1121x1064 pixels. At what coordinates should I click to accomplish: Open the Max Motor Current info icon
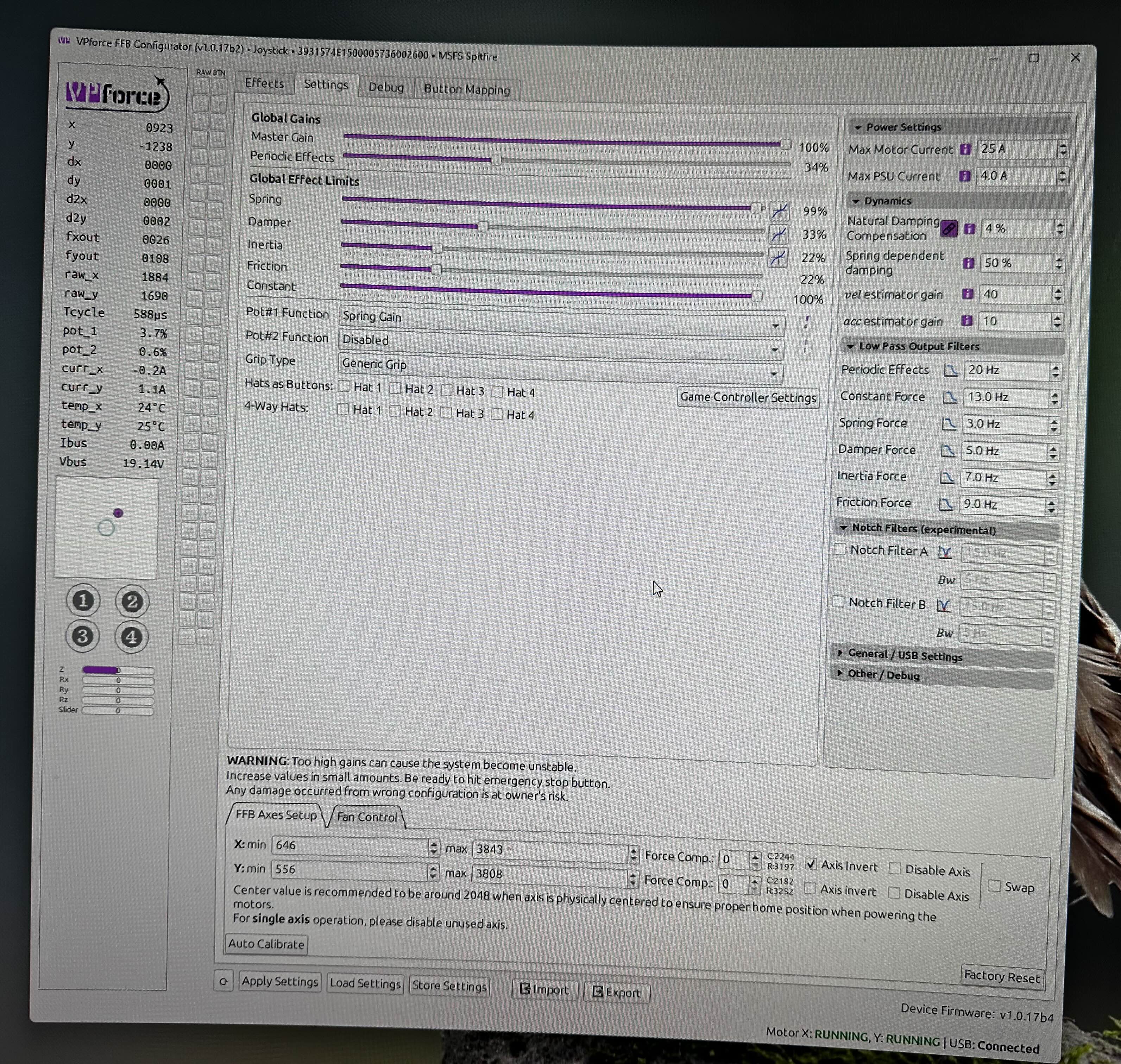(965, 149)
